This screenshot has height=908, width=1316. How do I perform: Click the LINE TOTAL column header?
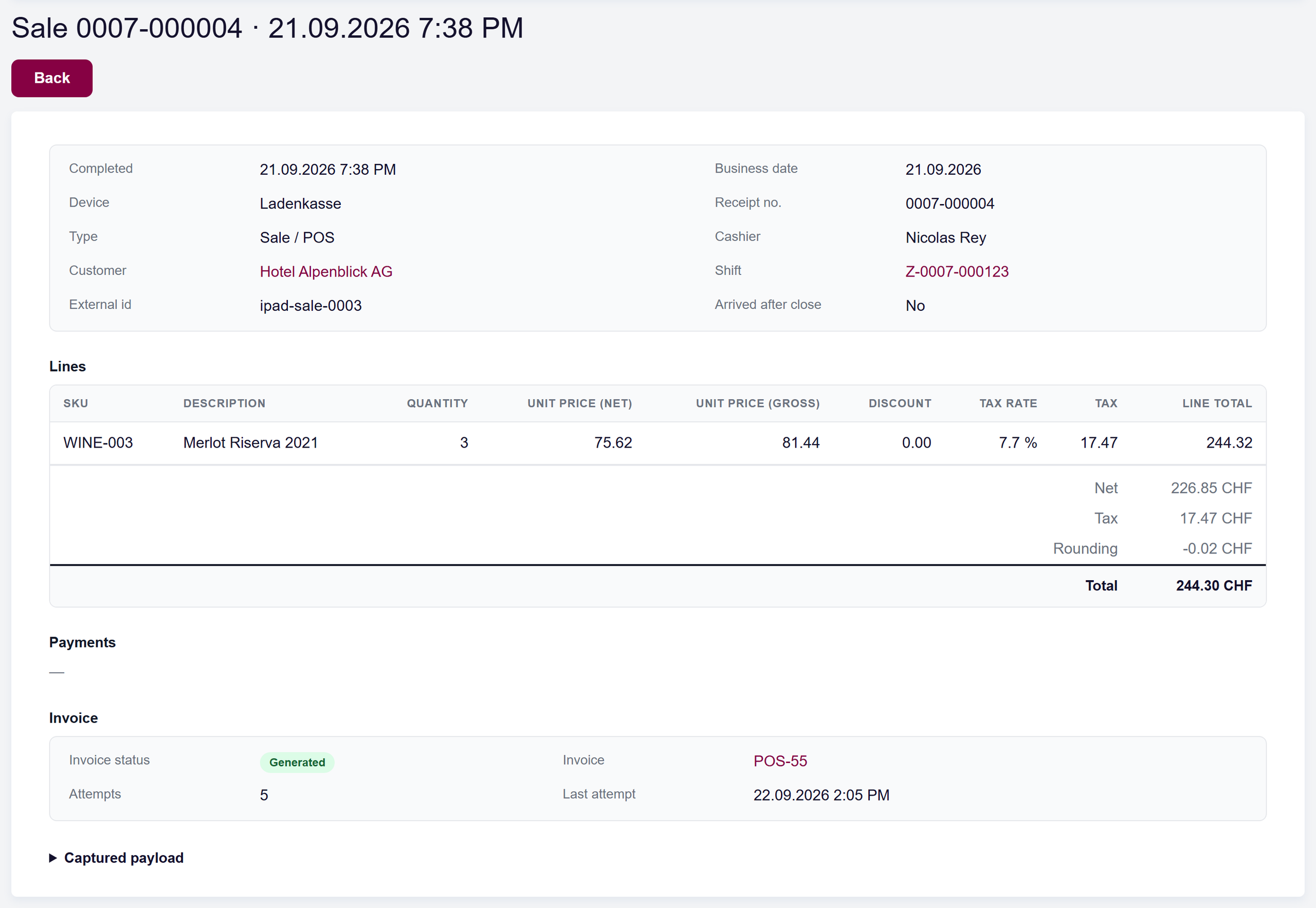pos(1217,403)
